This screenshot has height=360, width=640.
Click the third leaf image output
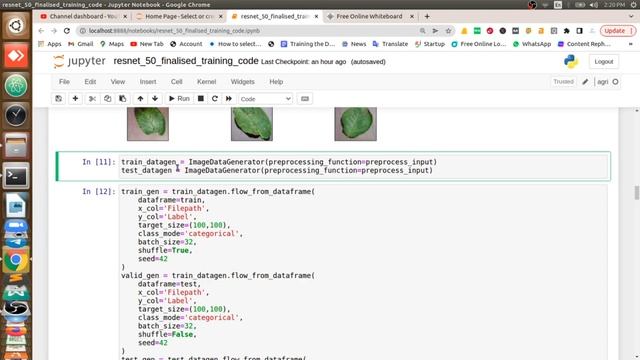[356, 124]
